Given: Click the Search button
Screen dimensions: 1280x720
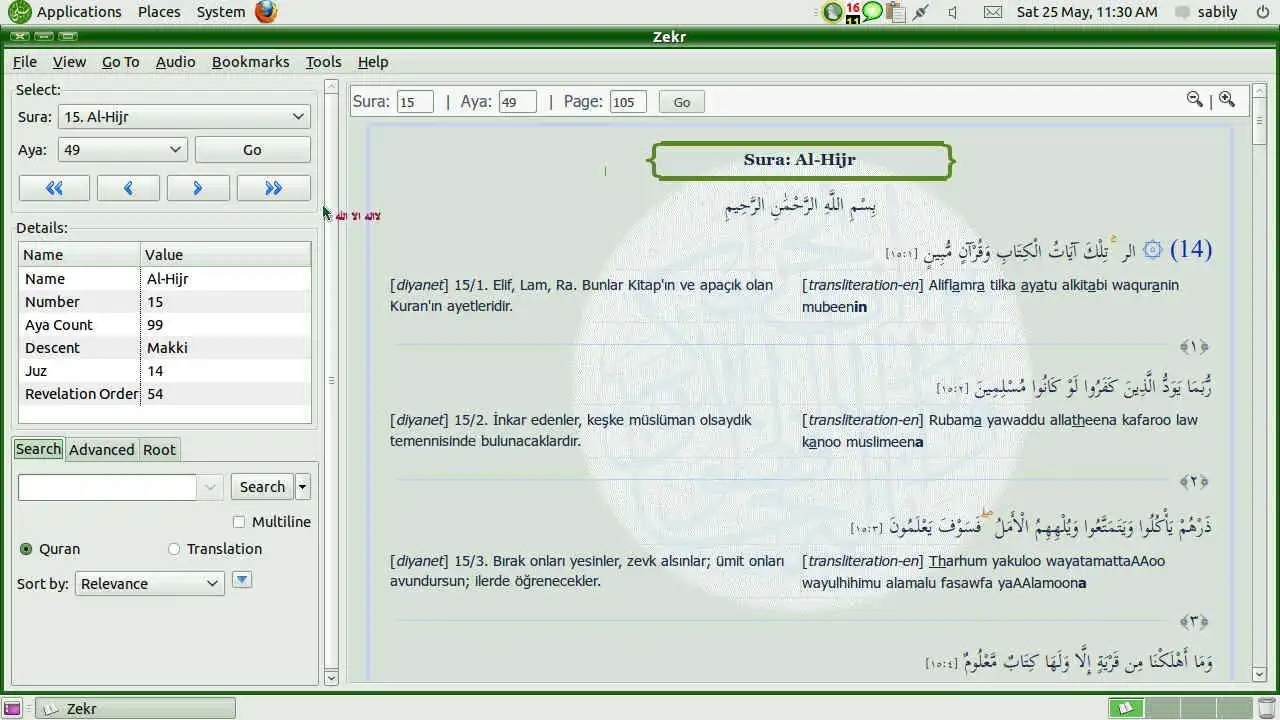Looking at the screenshot, I should [x=262, y=487].
